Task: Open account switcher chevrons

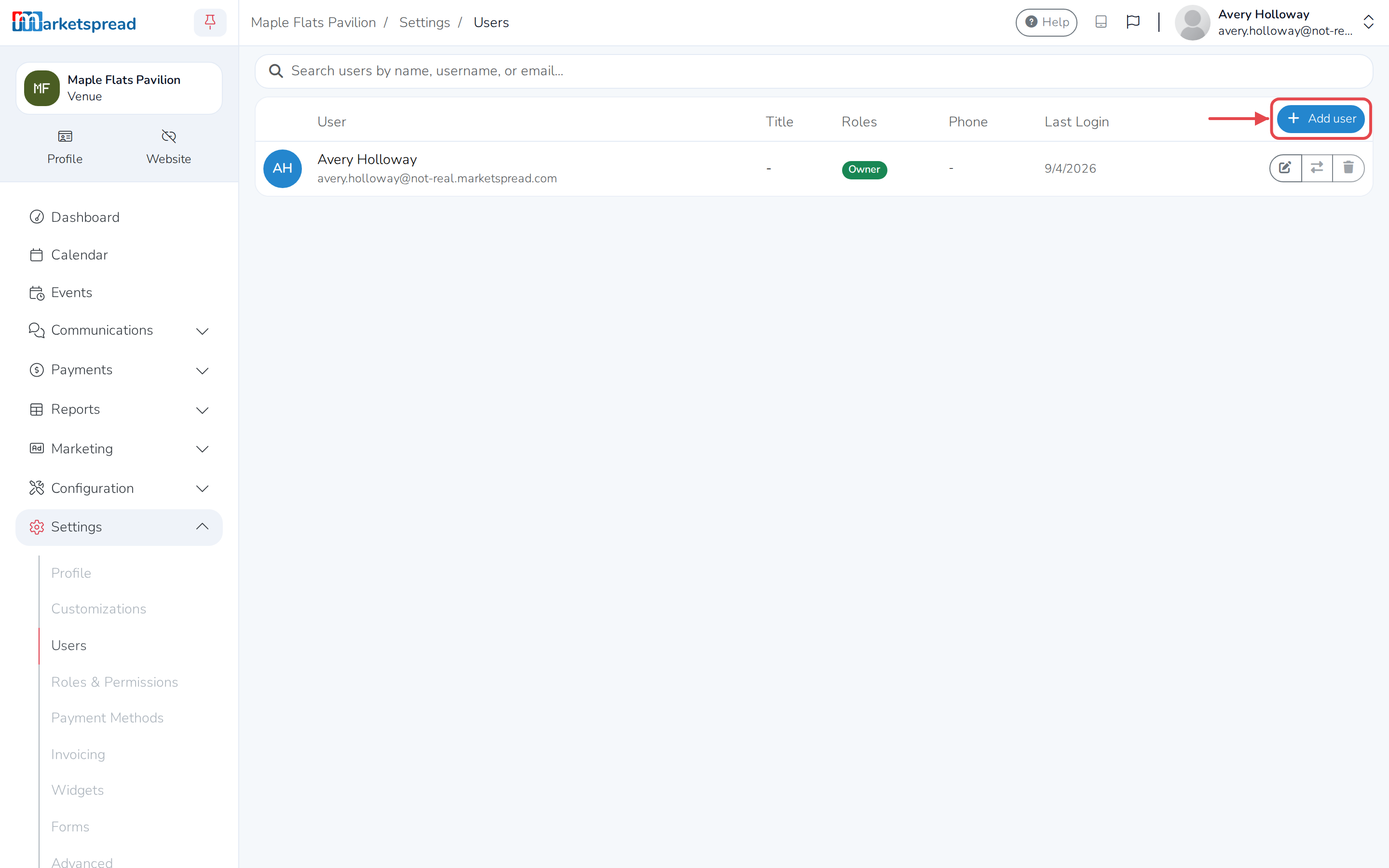Action: click(x=1368, y=22)
